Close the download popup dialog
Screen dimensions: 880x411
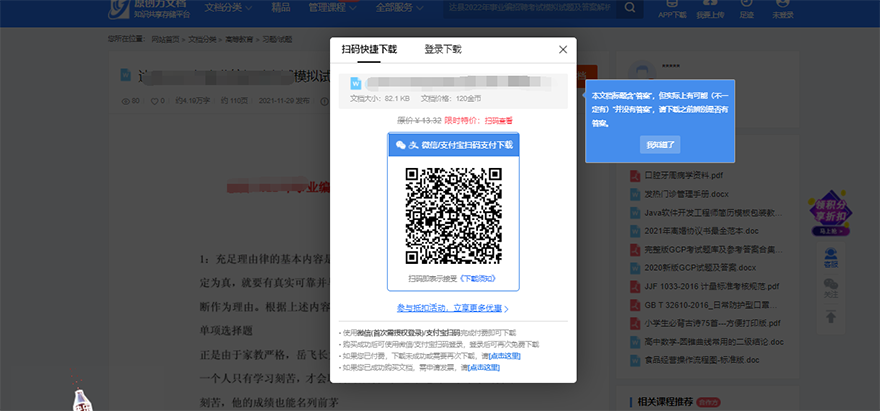coord(563,49)
